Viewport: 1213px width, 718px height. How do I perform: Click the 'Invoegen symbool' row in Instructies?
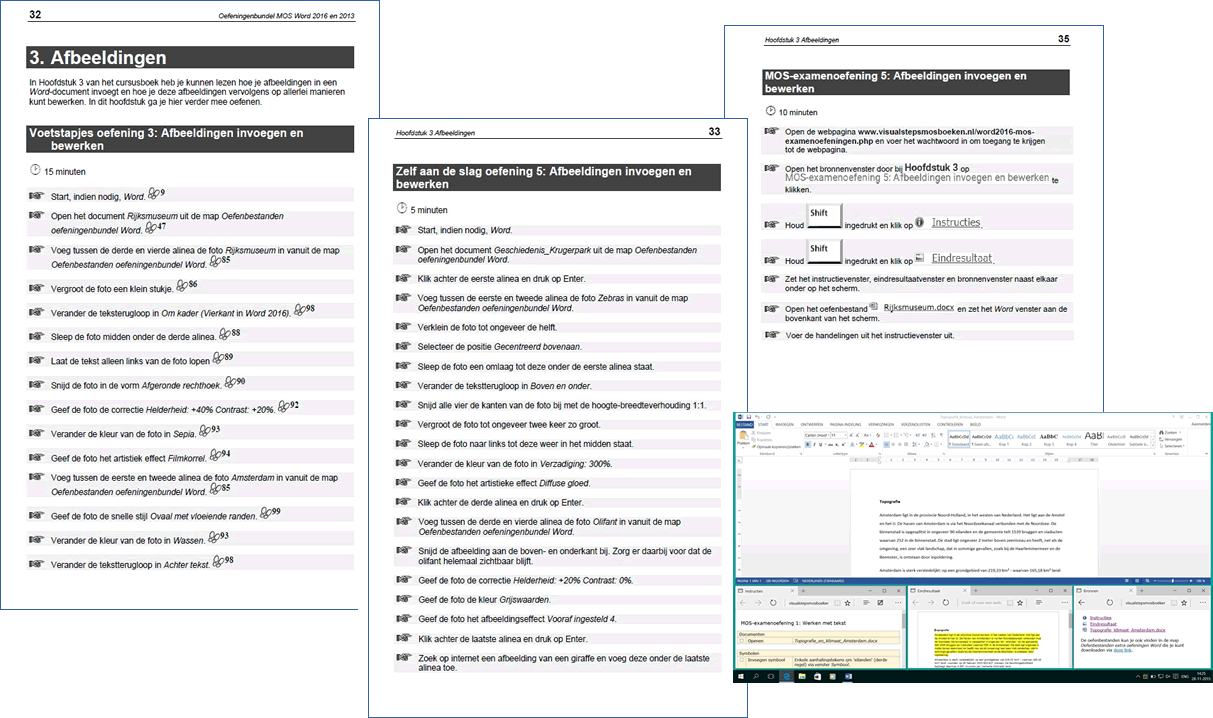point(819,661)
